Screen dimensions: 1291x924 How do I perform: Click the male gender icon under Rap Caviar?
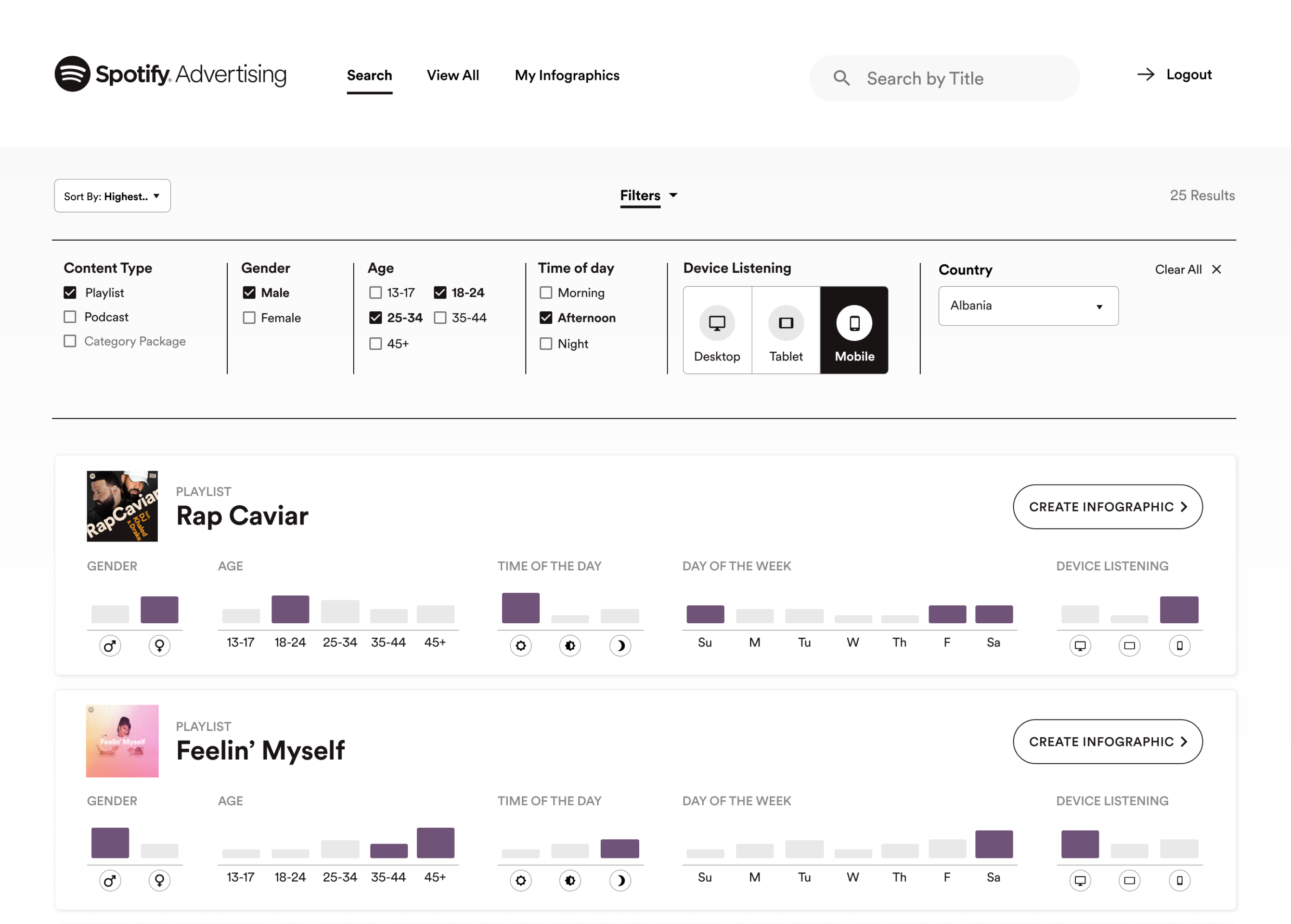pos(110,646)
